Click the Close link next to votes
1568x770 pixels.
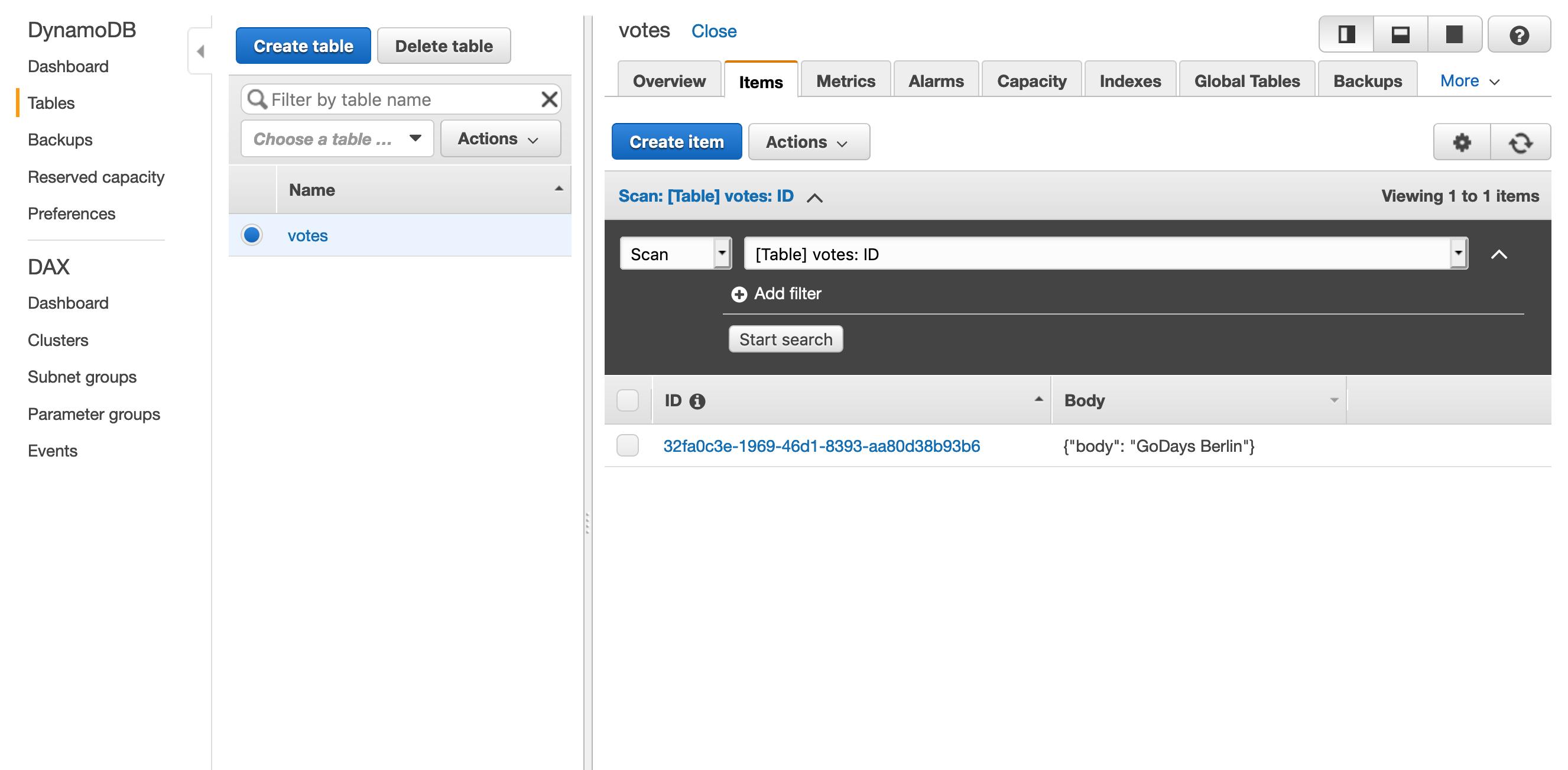pos(713,31)
